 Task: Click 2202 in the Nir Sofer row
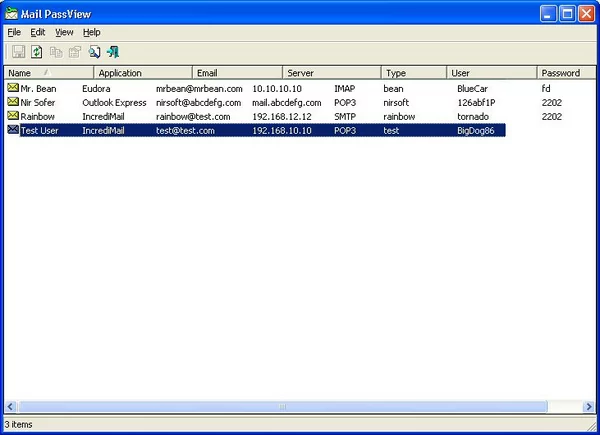tap(552, 103)
